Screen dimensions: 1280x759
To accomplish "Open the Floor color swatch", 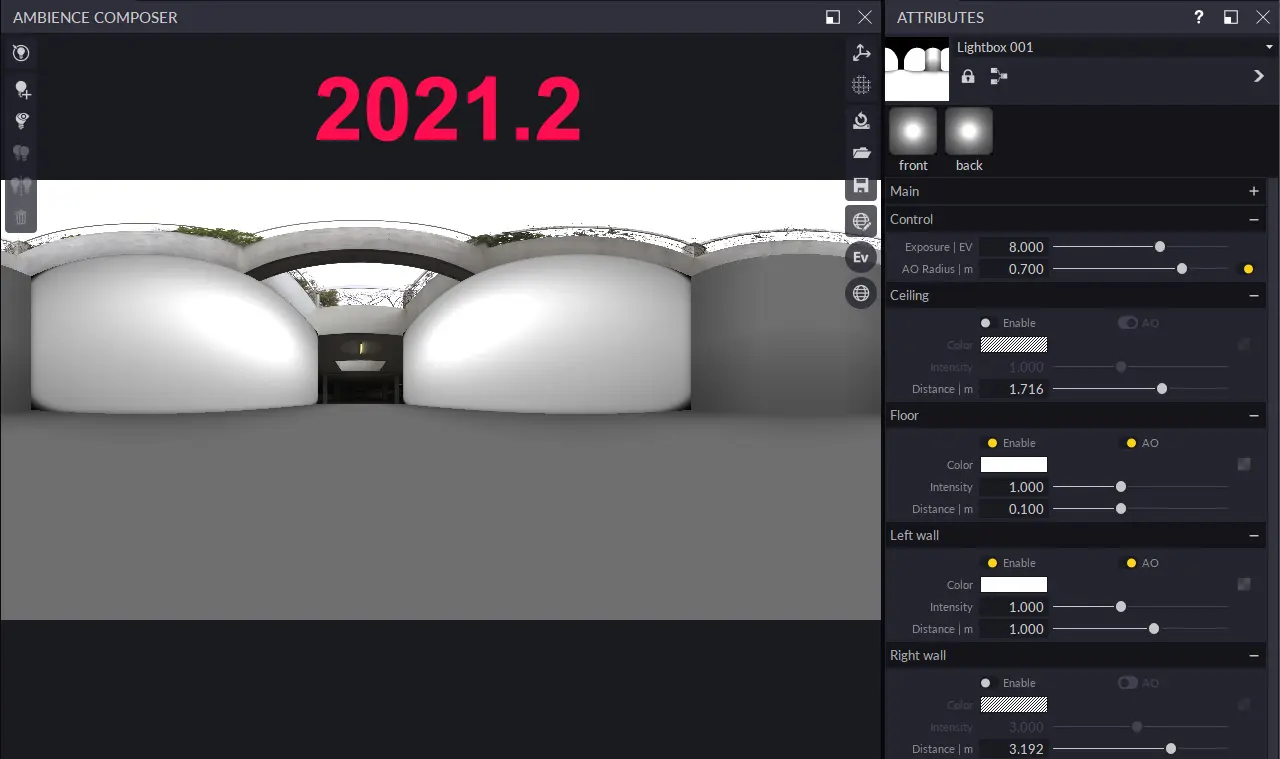I will [1013, 464].
